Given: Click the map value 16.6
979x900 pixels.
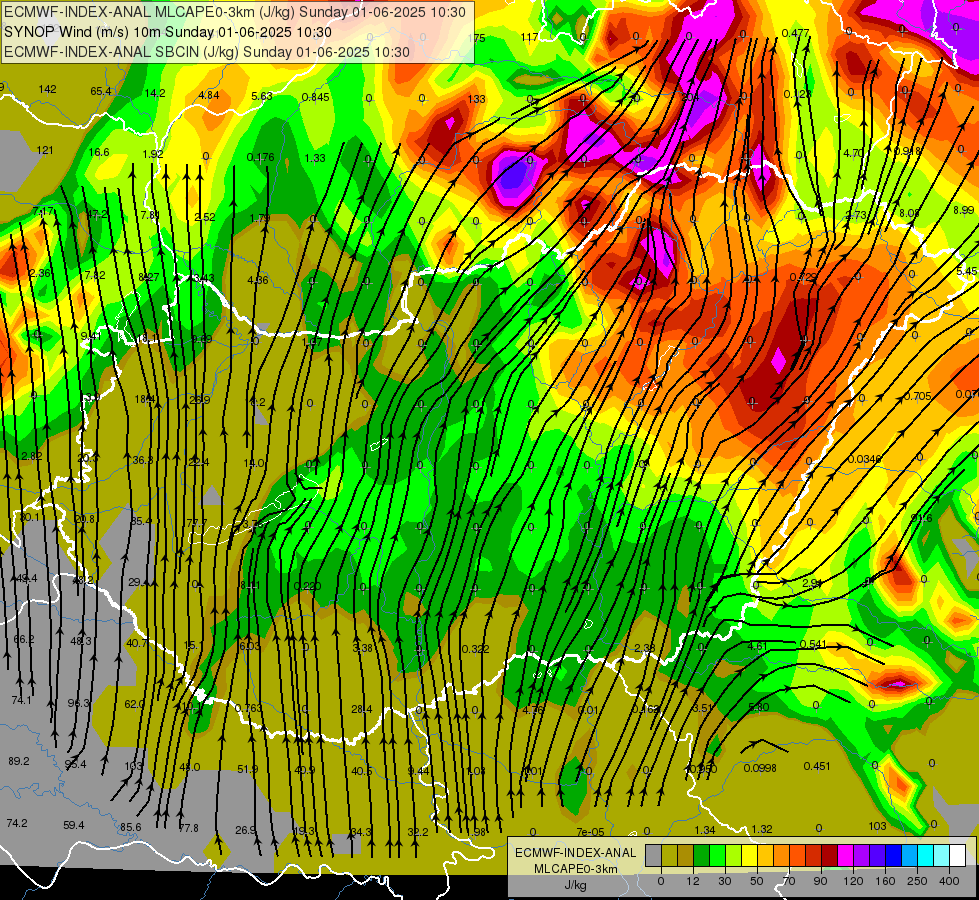Looking at the screenshot, I should click(x=99, y=152).
